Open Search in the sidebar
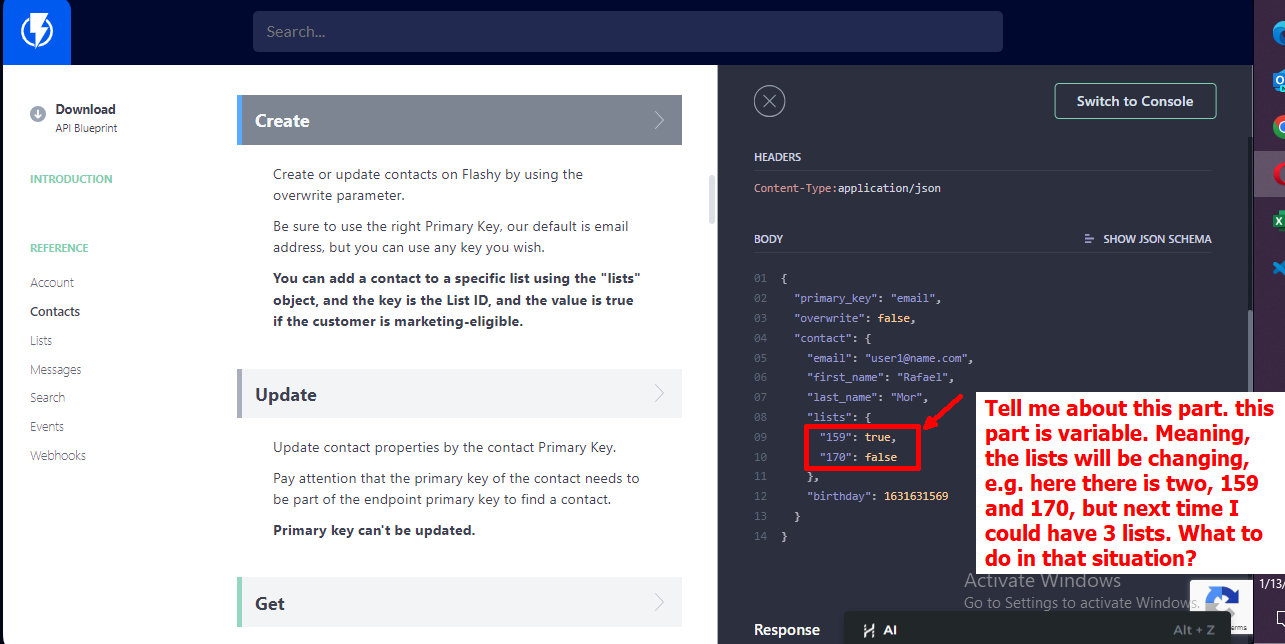1285x644 pixels. [47, 398]
